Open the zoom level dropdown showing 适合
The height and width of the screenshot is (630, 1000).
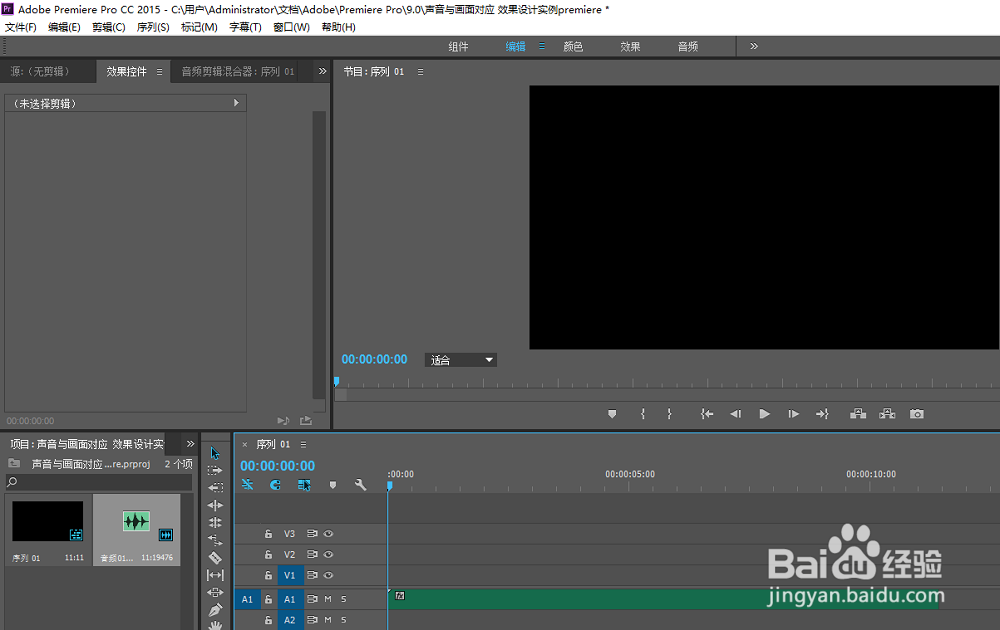[460, 360]
